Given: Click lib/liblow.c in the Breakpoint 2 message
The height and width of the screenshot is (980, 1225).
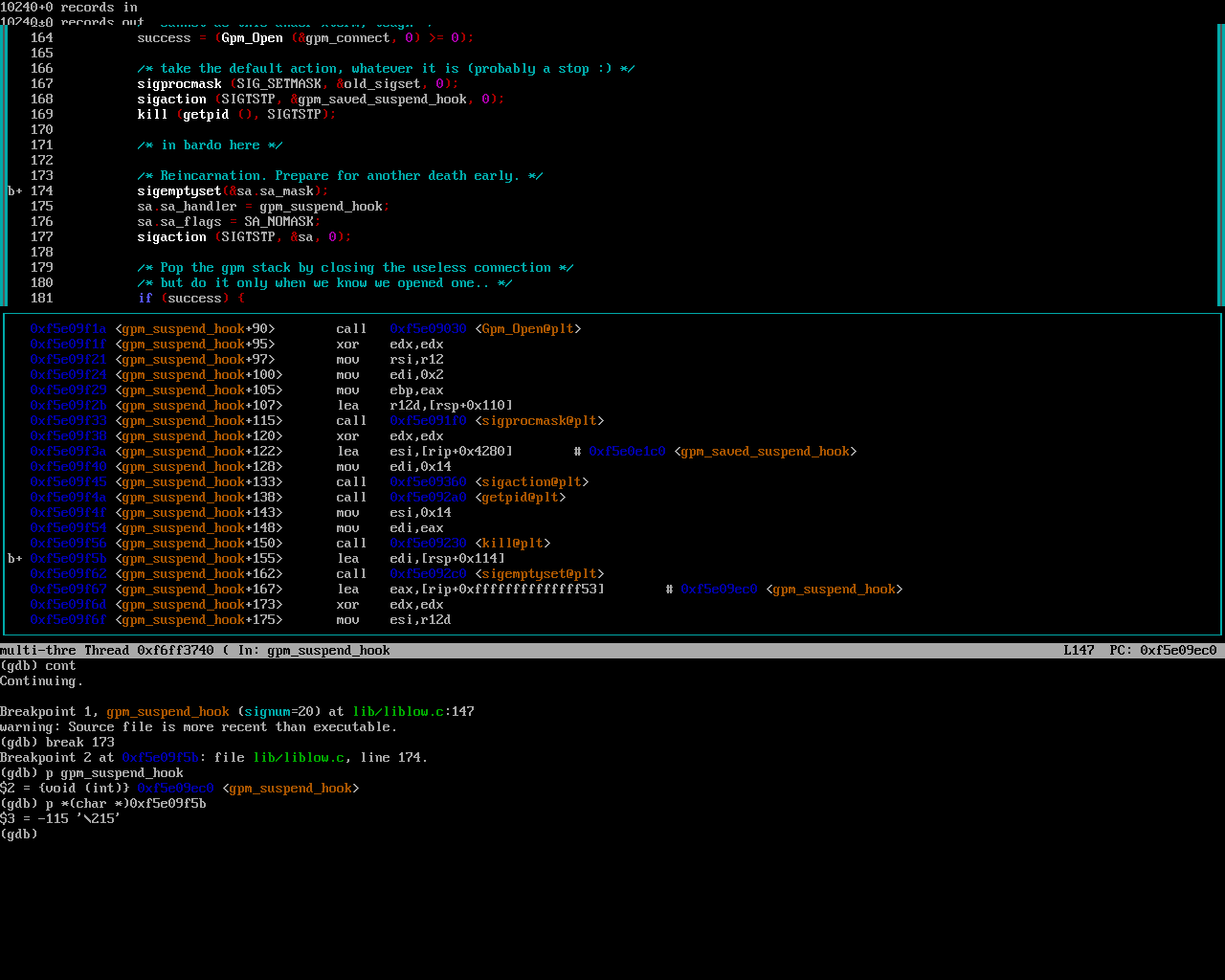Looking at the screenshot, I should (x=298, y=758).
